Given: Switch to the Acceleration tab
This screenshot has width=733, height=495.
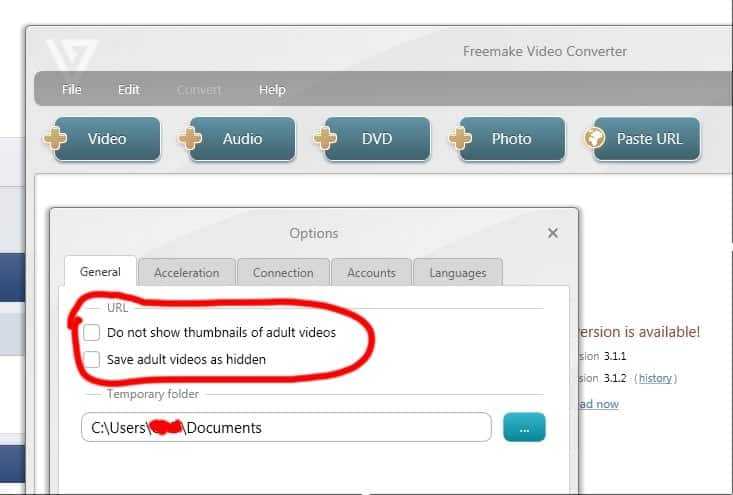Looking at the screenshot, I should tap(187, 273).
